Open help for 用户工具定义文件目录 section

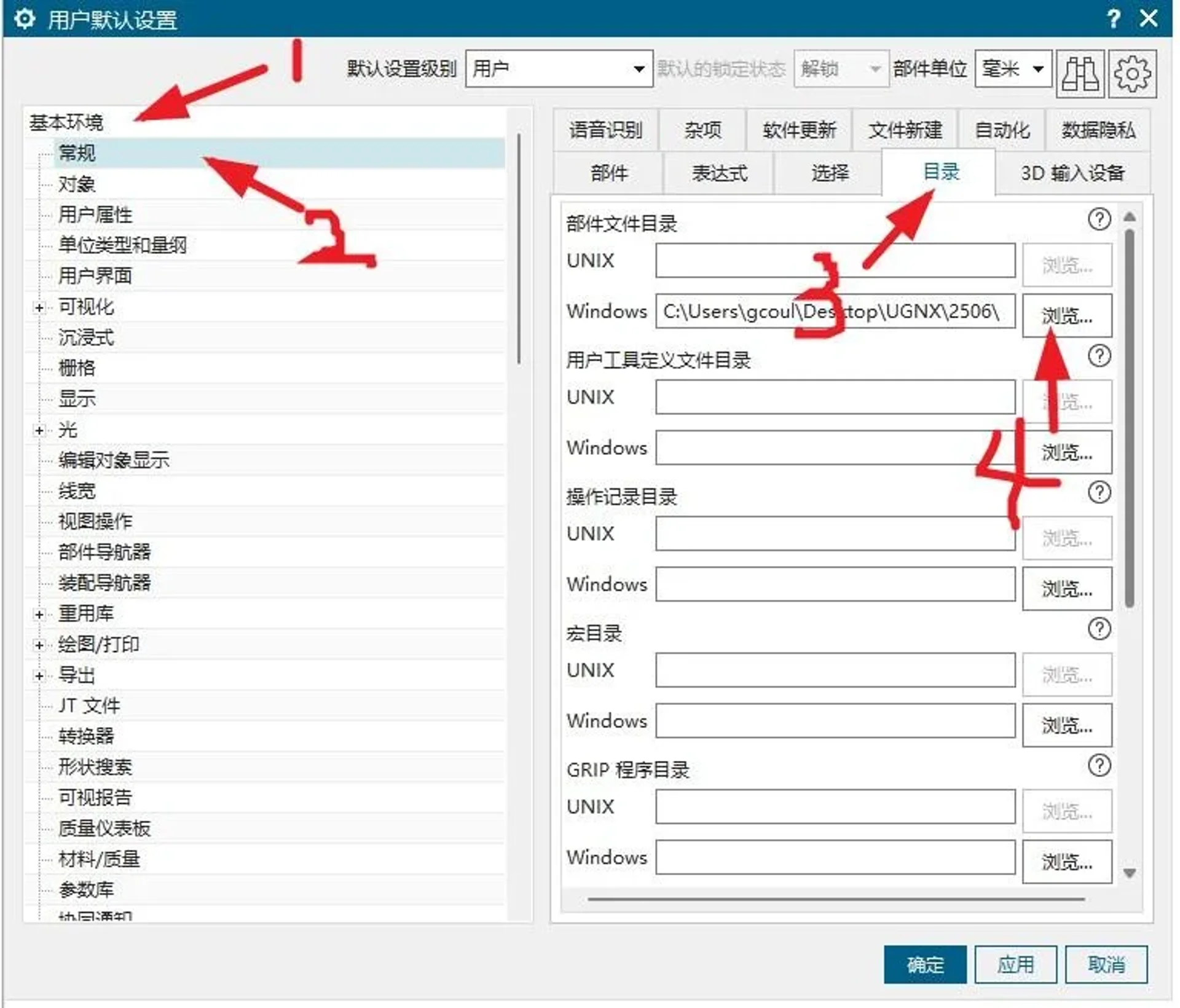[1099, 356]
